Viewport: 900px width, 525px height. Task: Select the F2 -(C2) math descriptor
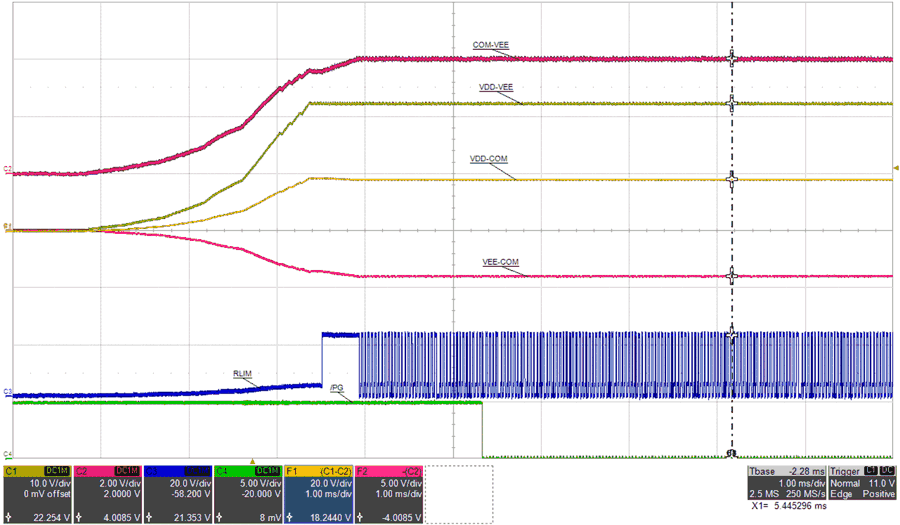pos(389,494)
